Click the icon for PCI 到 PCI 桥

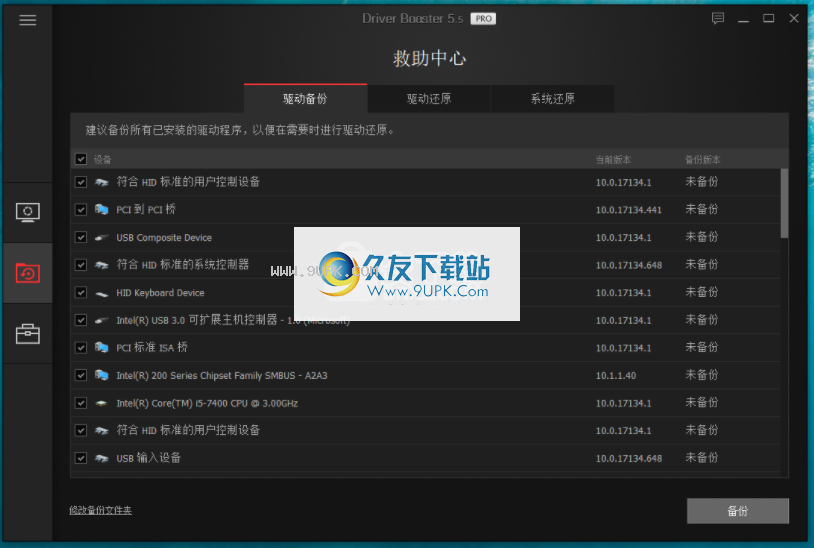pyautogui.click(x=102, y=210)
